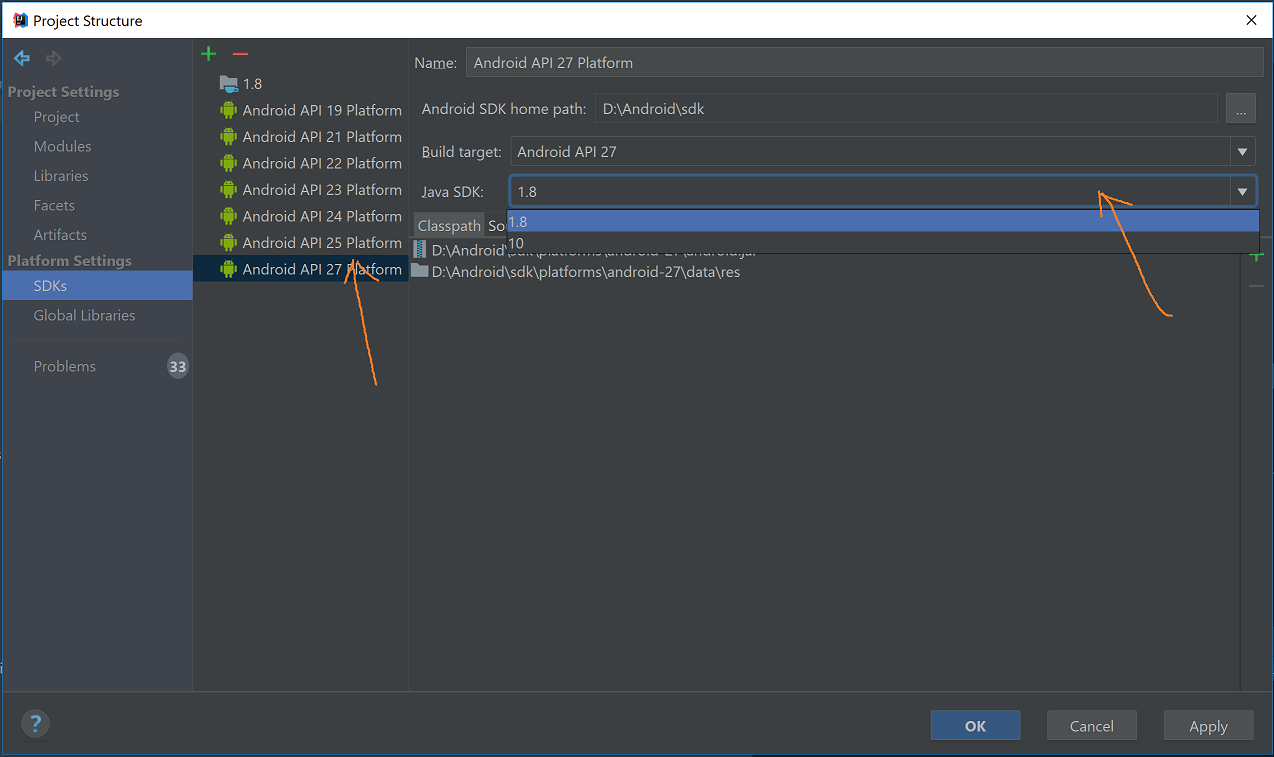The width and height of the screenshot is (1274, 757).
Task: Click the Name field with Android API 27 Platform
Action: pyautogui.click(x=864, y=62)
